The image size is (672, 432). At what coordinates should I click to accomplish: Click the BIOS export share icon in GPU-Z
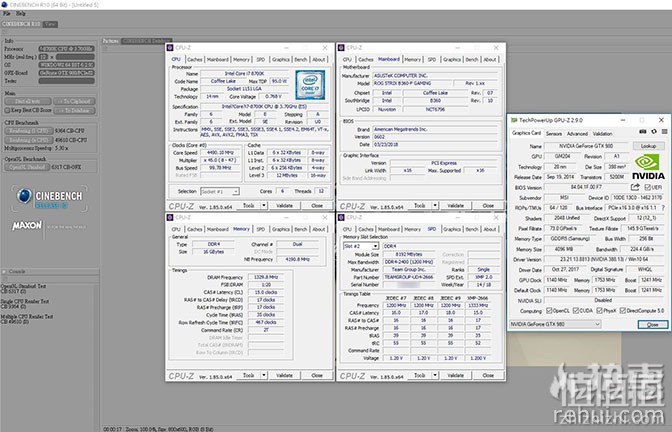point(635,187)
